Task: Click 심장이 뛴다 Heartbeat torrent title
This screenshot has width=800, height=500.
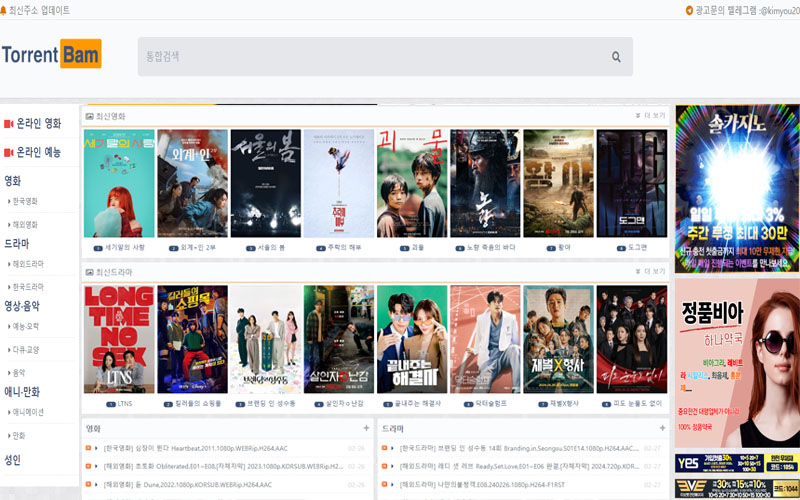Action: click(195, 448)
